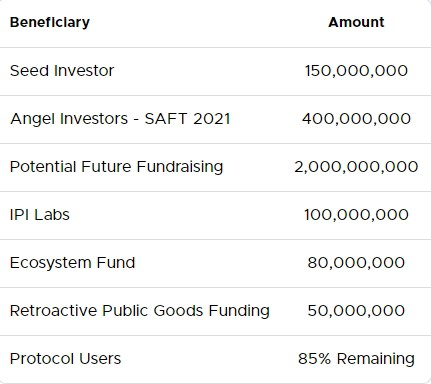Select the Ecosystem Fund row label
Image resolution: width=431 pixels, height=384 pixels.
72,263
